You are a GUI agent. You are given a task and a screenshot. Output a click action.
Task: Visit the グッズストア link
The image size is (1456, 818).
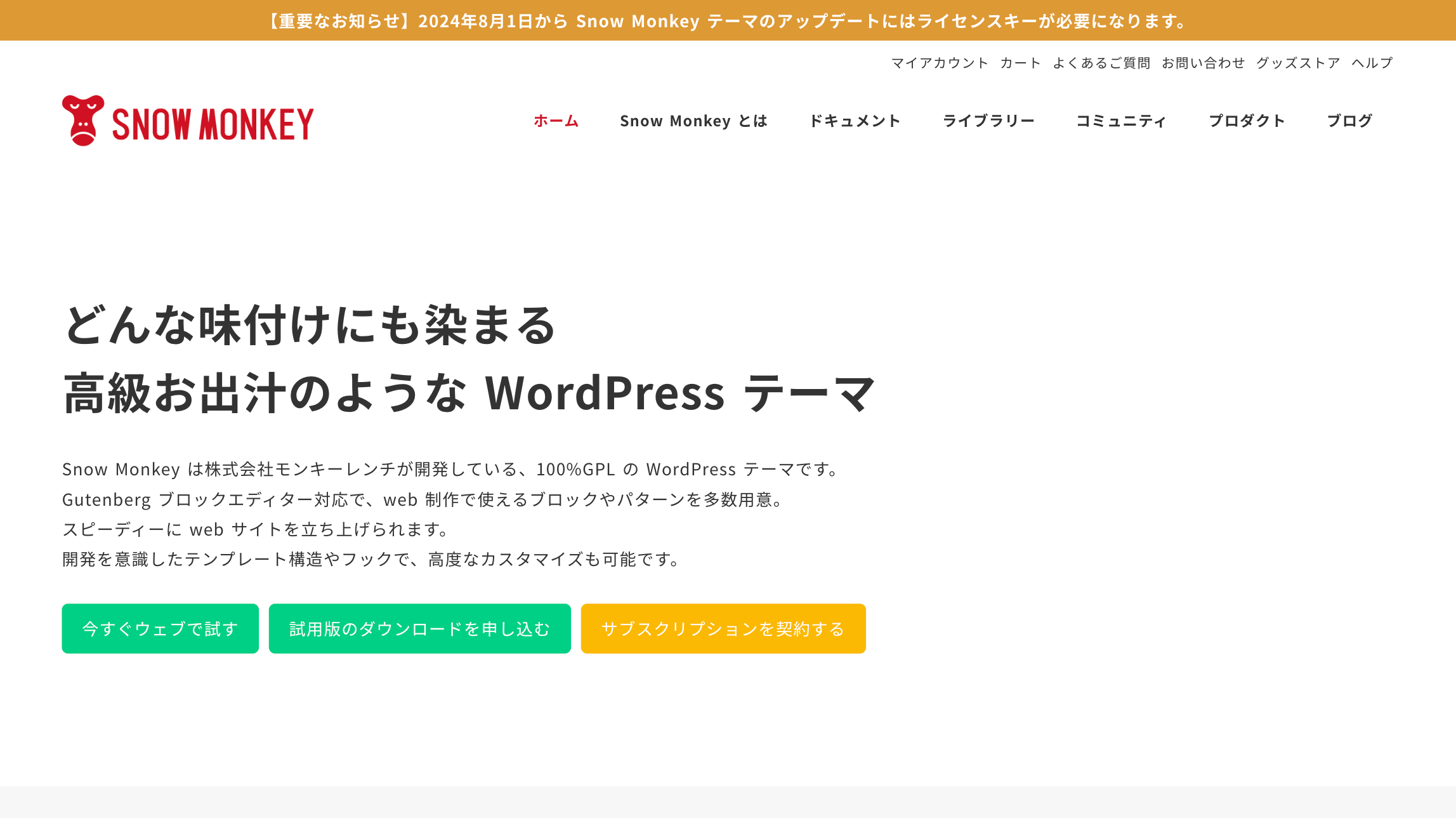coord(1298,63)
